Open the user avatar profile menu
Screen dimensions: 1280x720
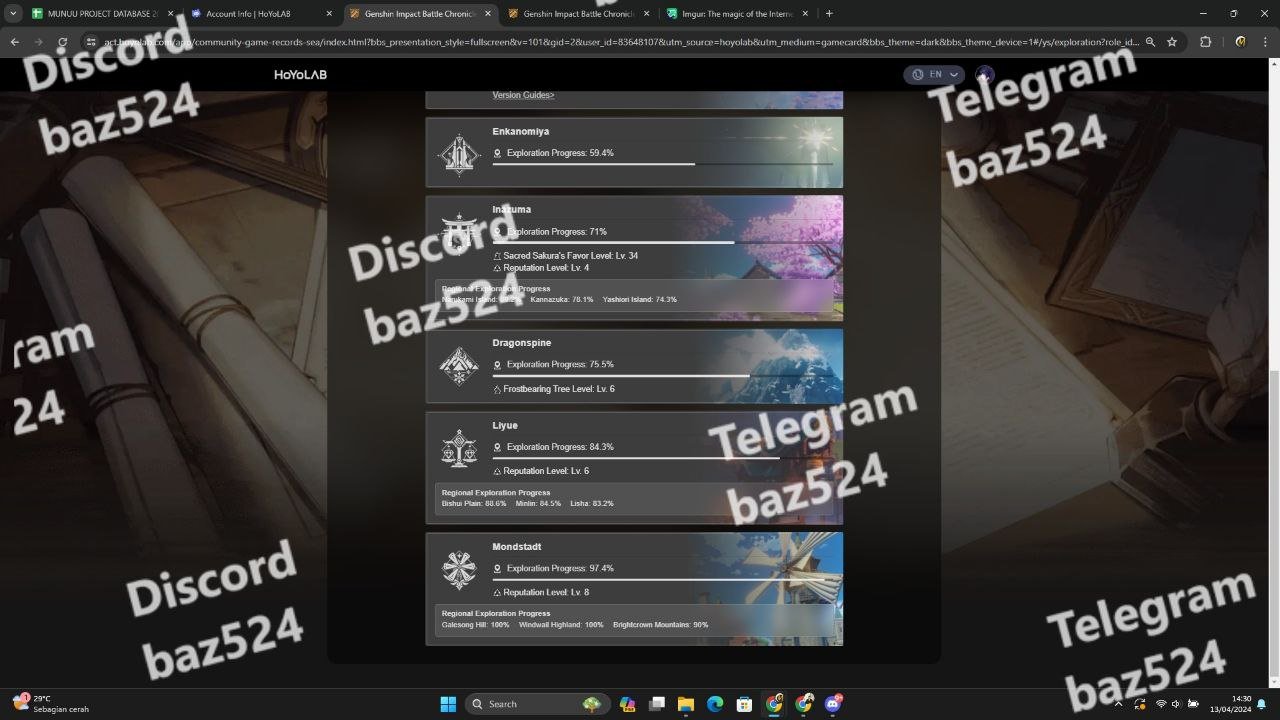[985, 75]
